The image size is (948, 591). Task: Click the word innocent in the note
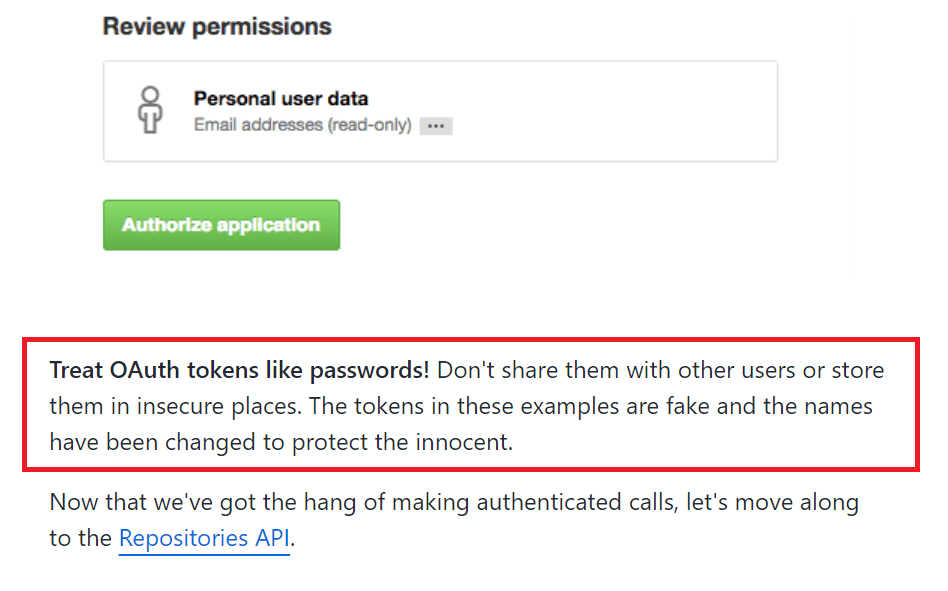[471, 442]
